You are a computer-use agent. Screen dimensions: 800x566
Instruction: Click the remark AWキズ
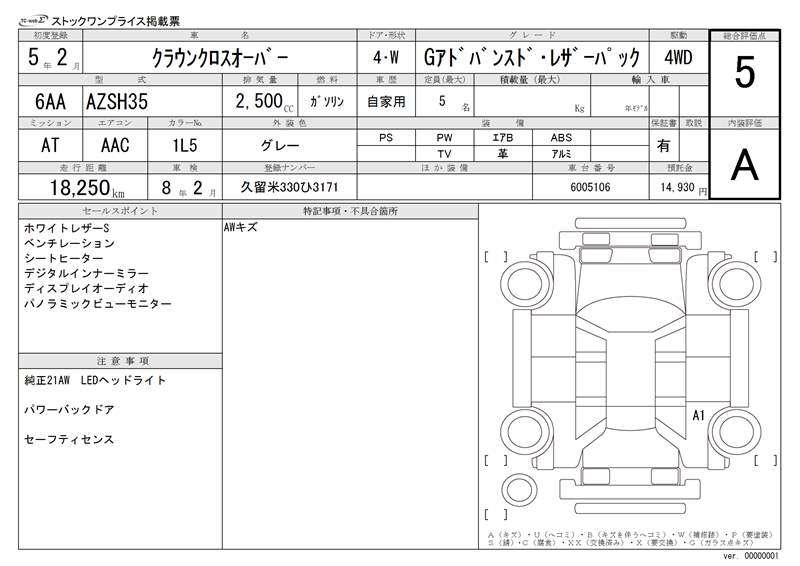(x=241, y=228)
